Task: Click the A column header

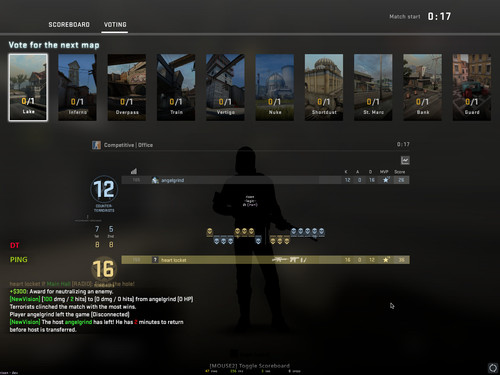Action: click(358, 172)
